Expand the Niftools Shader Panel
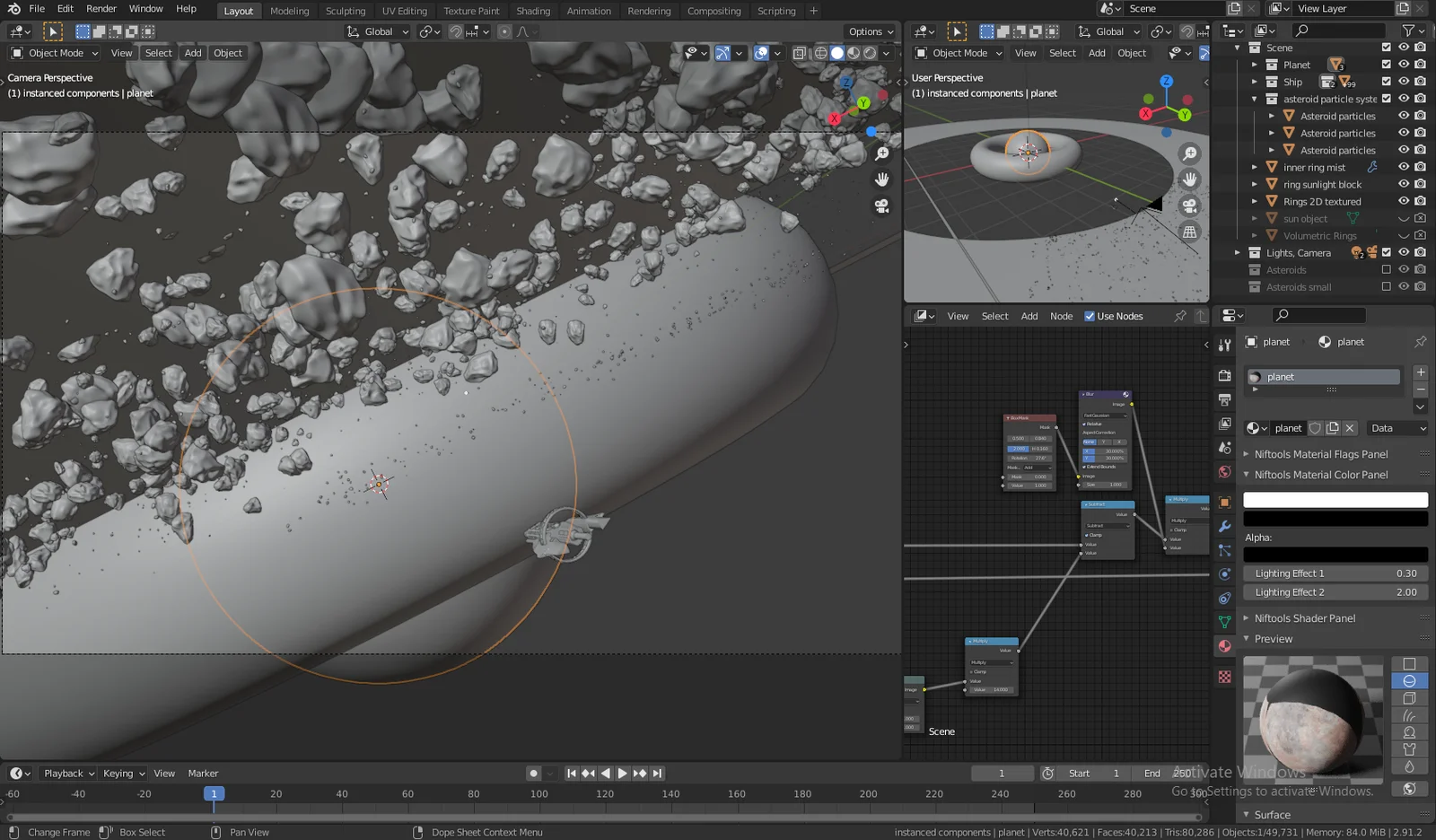This screenshot has height=840, width=1436. [1303, 618]
